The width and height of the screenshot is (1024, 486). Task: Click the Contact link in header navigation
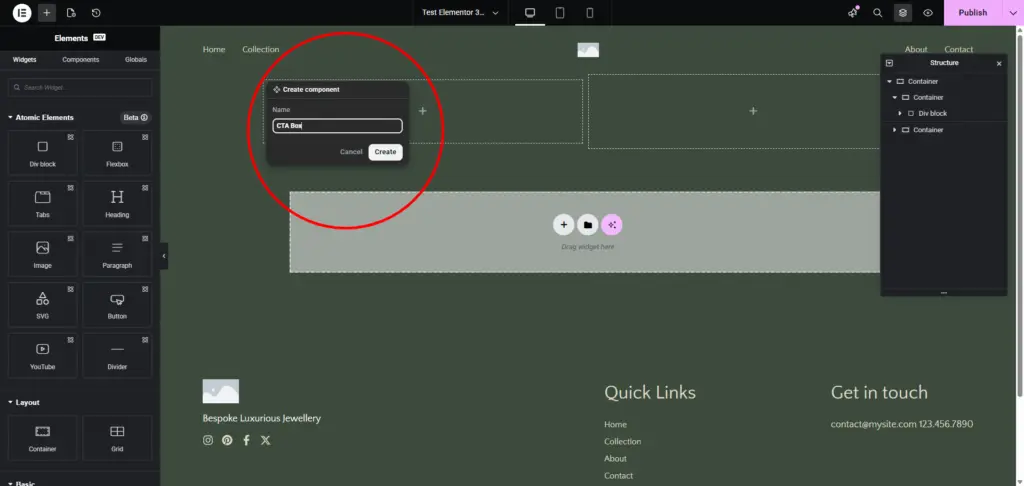click(959, 49)
